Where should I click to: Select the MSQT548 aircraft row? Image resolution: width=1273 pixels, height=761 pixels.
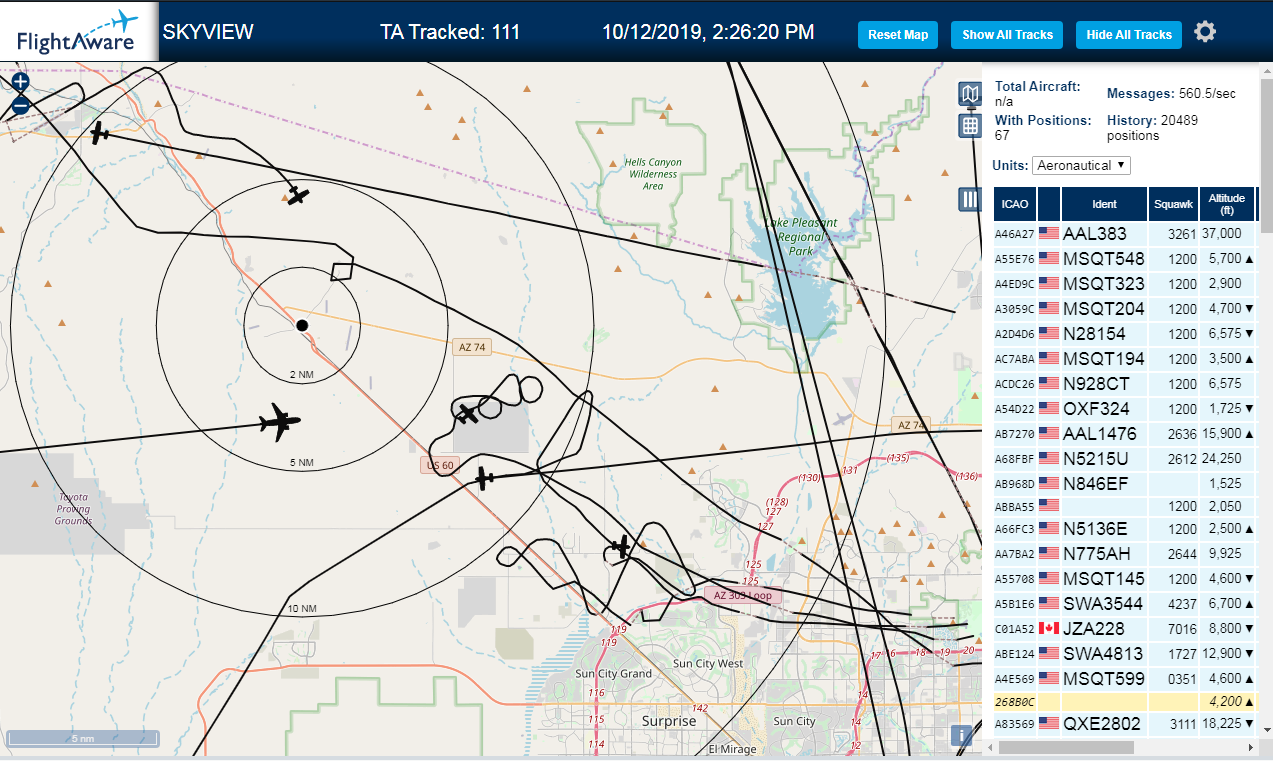point(1125,259)
